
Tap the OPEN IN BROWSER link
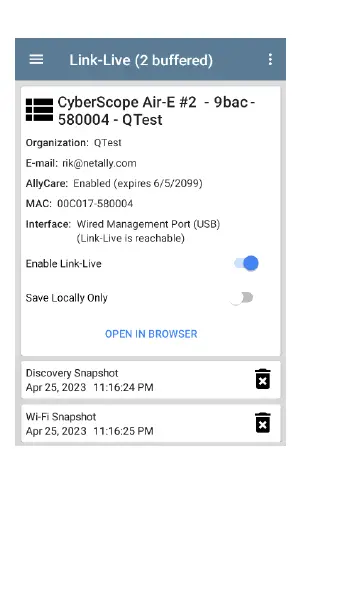click(x=151, y=334)
